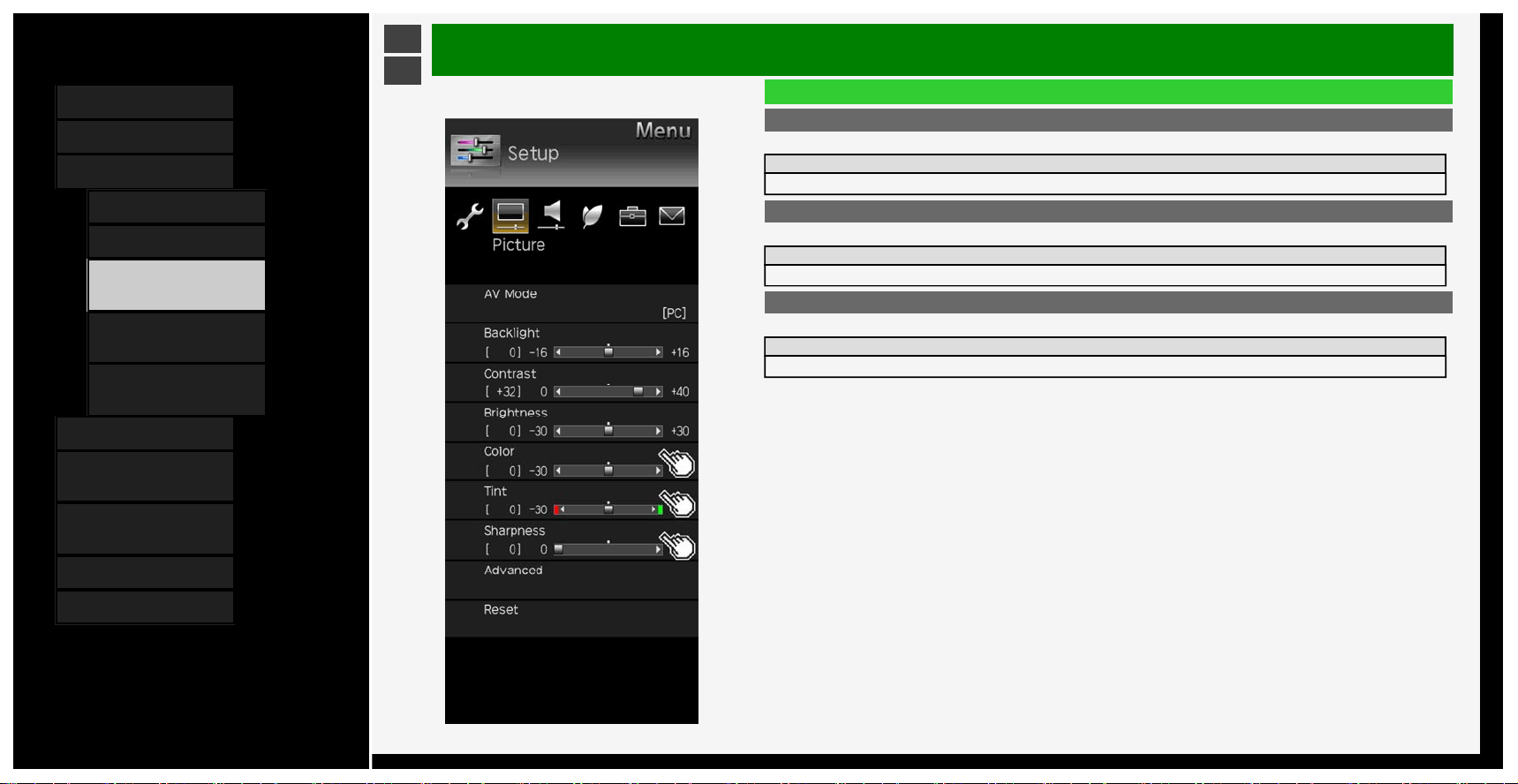Click the hand pointer beside Tint
This screenshot has height=784, width=1518.
pos(677,501)
